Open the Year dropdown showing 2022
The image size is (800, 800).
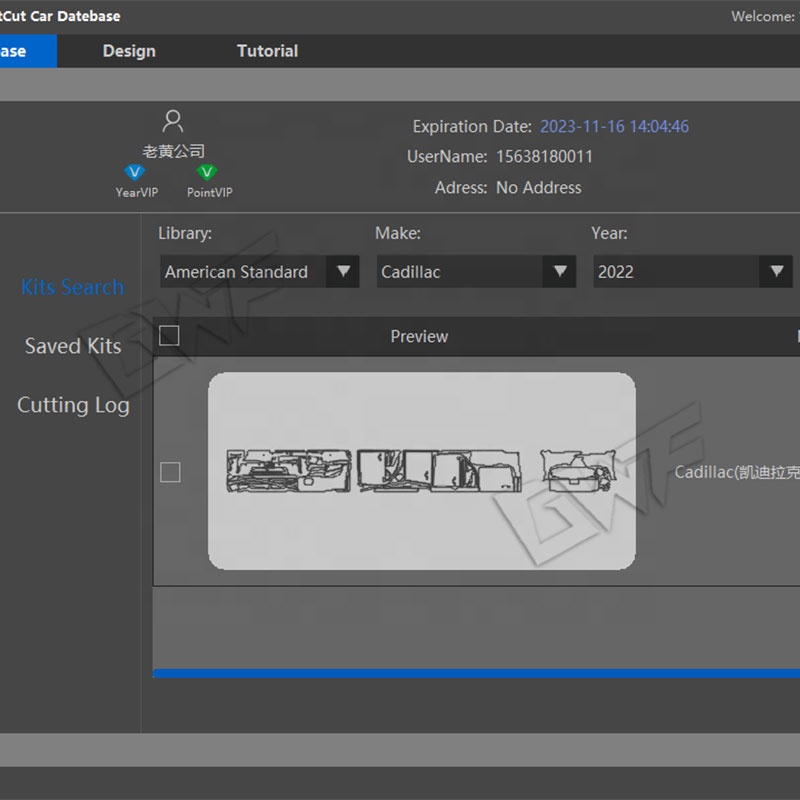(692, 272)
